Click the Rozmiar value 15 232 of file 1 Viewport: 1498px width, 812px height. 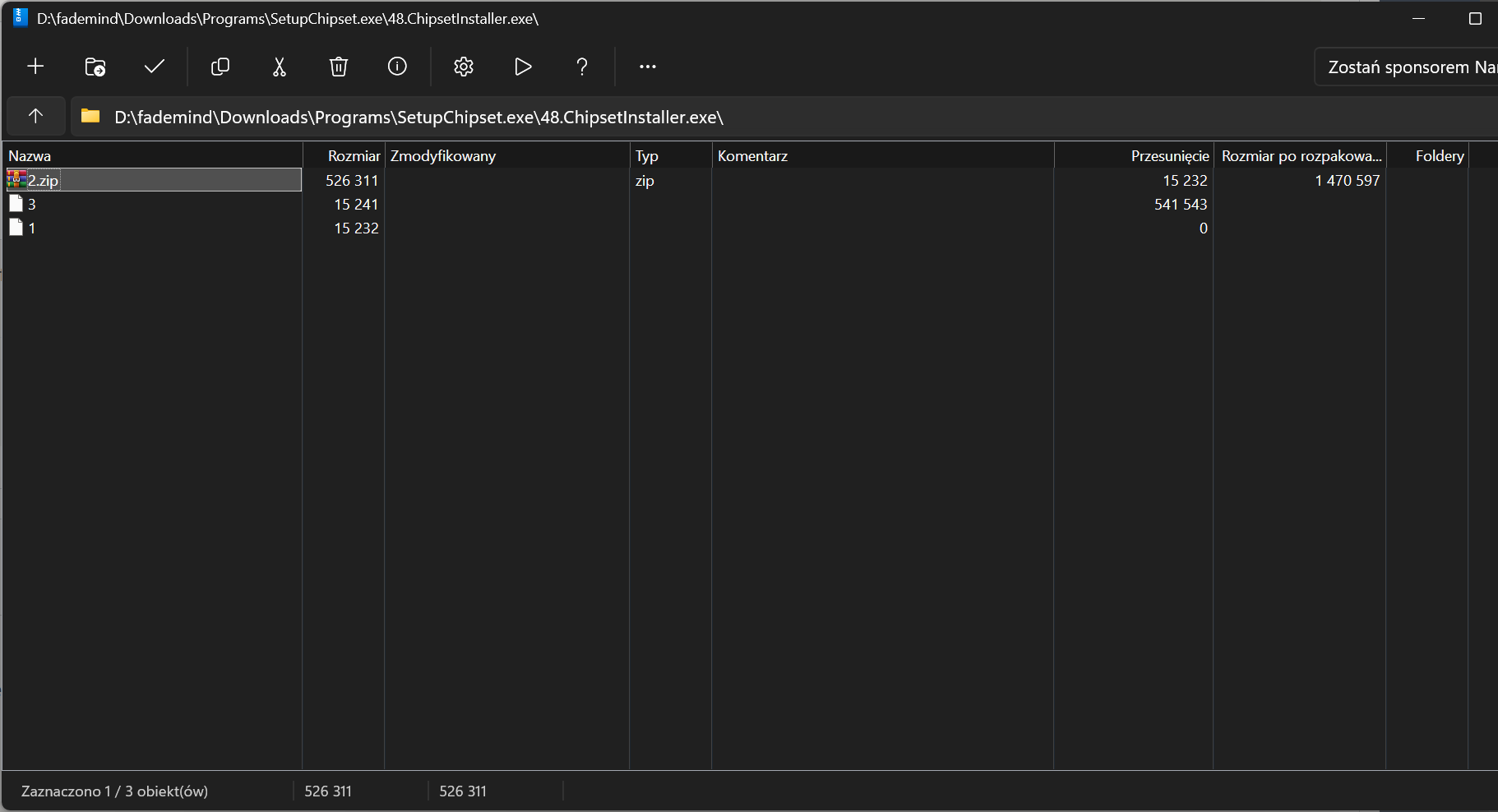pos(356,228)
